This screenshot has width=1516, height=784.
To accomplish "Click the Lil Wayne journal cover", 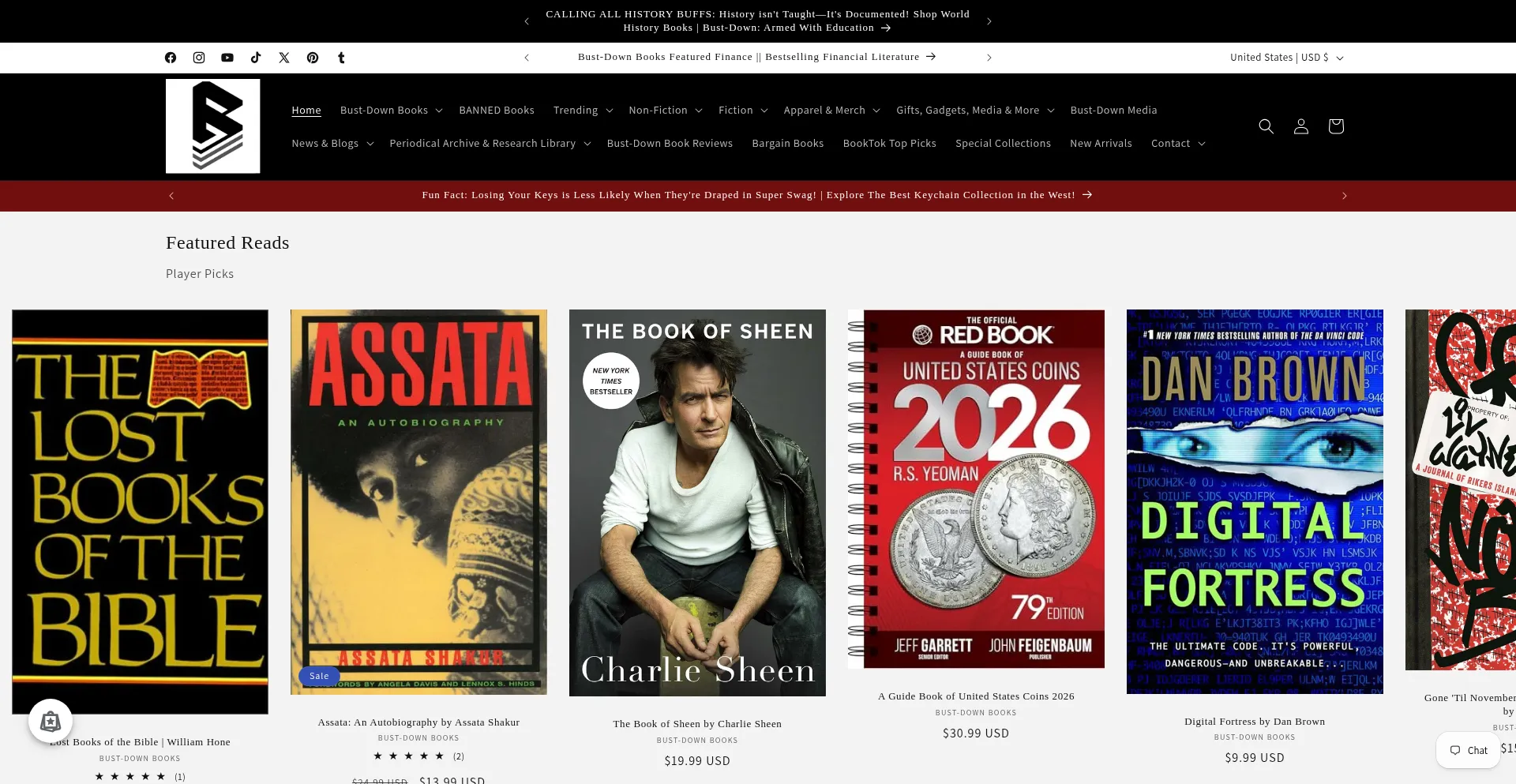I will [x=1461, y=490].
